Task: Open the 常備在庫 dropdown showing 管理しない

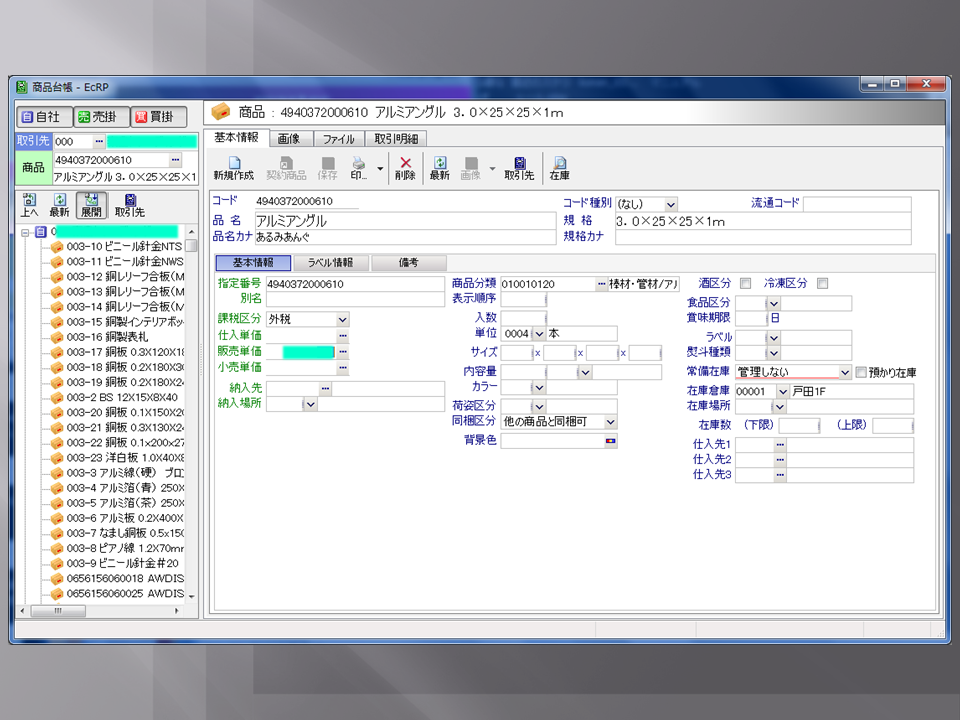Action: click(x=845, y=372)
